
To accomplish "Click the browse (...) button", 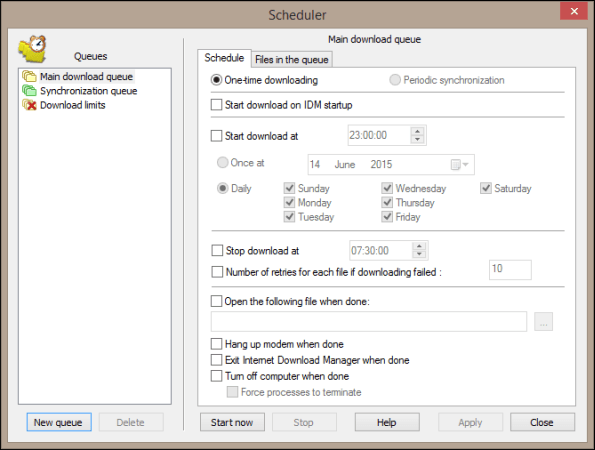I will pos(543,322).
